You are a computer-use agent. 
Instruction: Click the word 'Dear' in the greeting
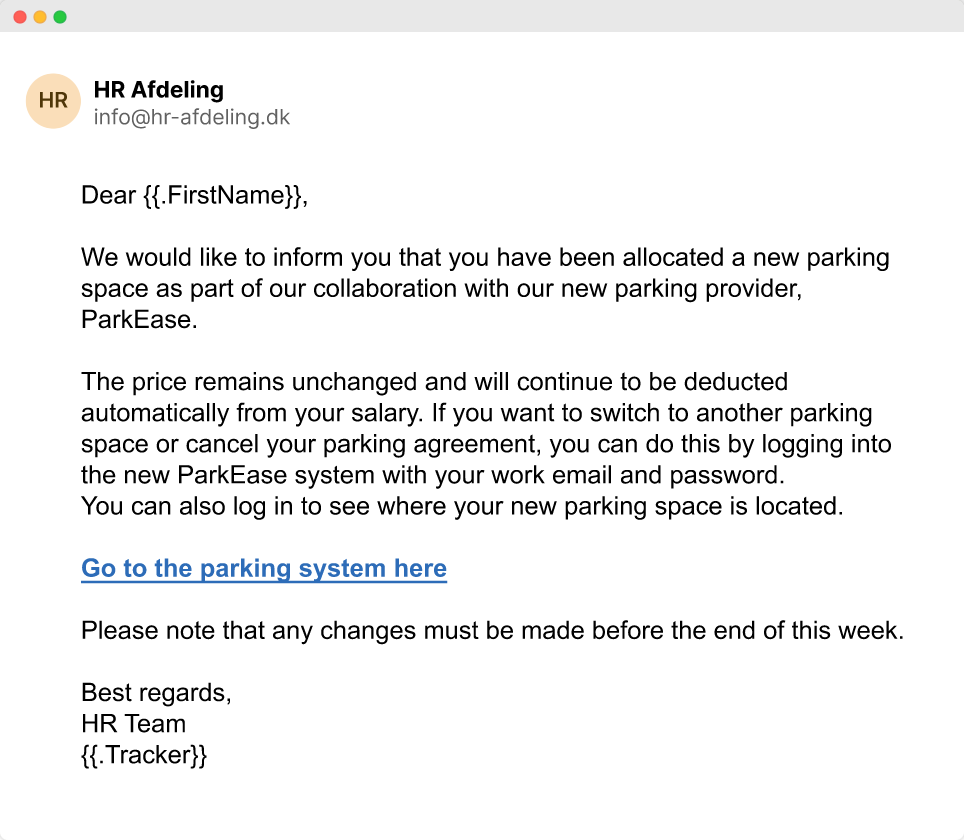tap(108, 195)
